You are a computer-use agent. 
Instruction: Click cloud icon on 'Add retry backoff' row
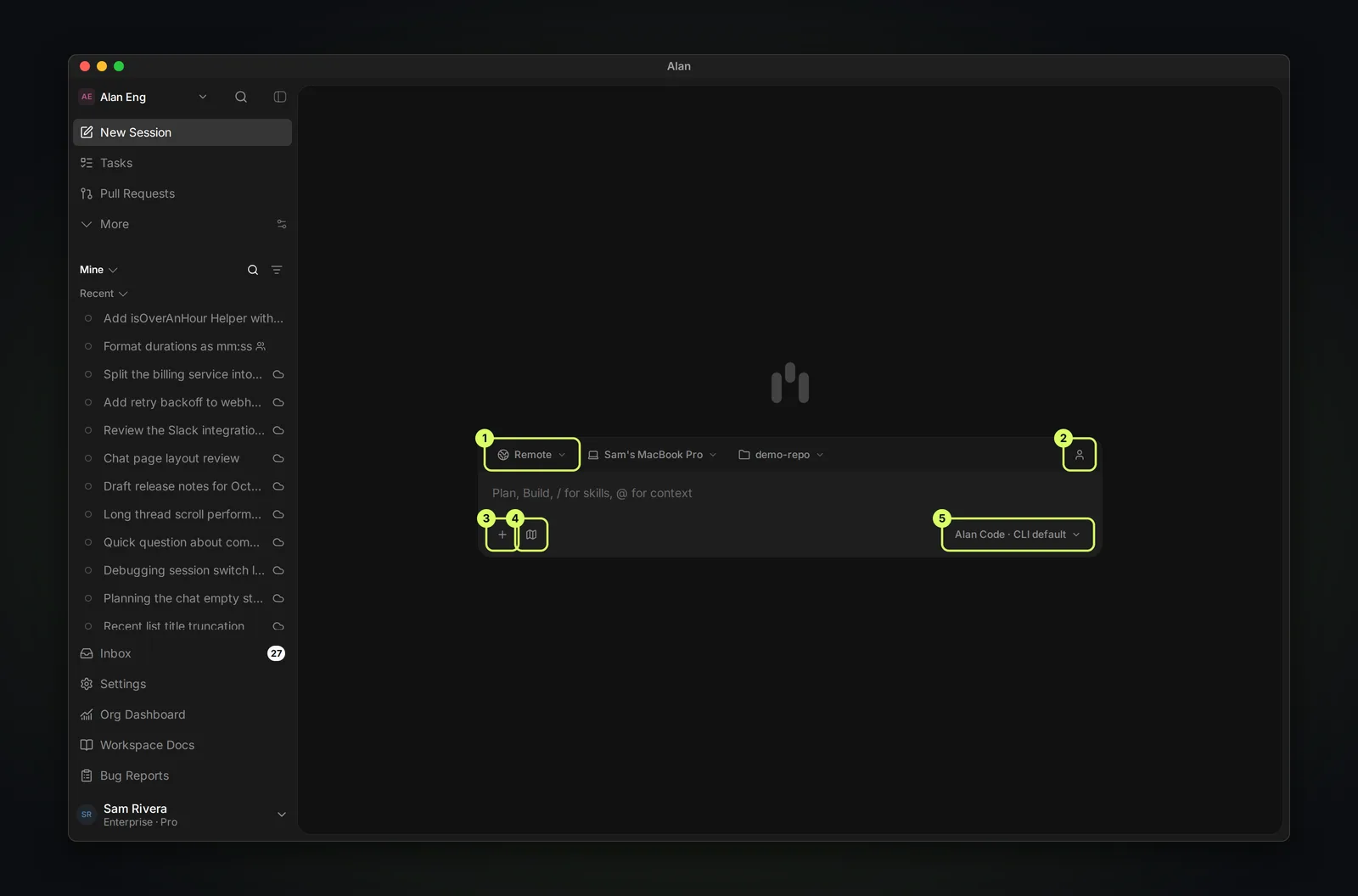[278, 402]
